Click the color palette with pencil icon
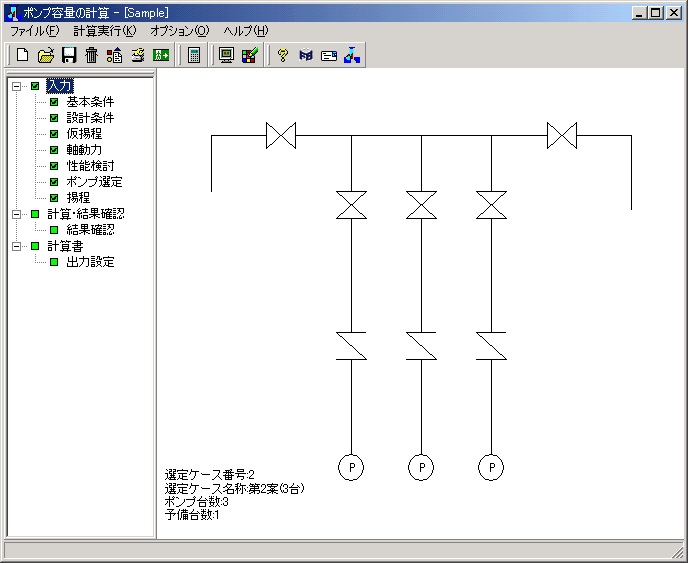 [250, 55]
